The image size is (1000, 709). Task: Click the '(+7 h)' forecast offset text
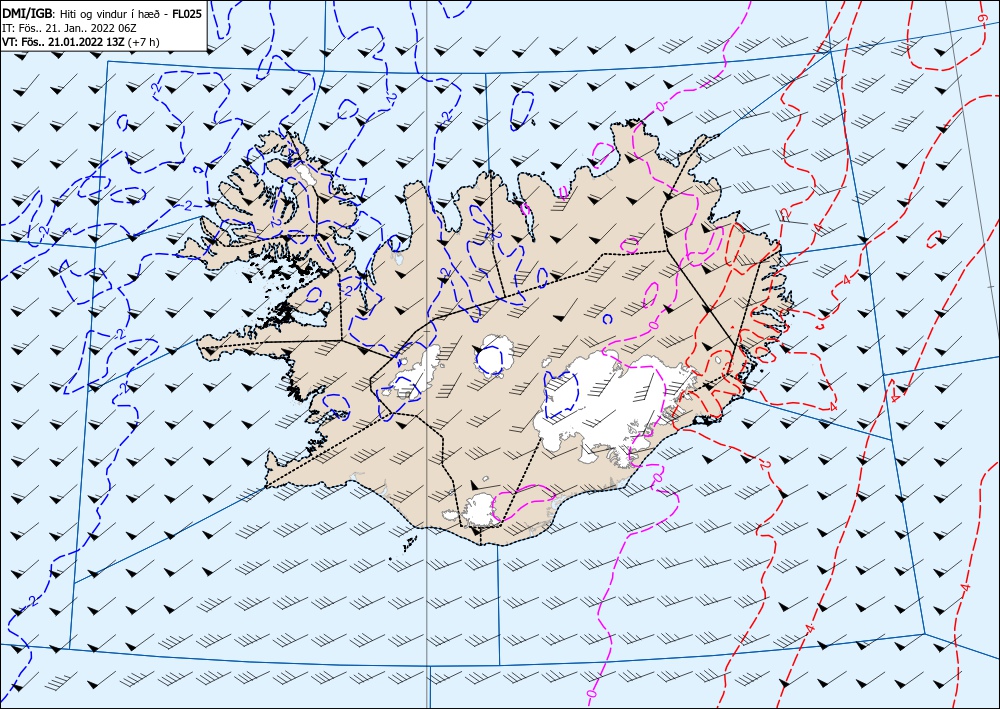point(143,42)
